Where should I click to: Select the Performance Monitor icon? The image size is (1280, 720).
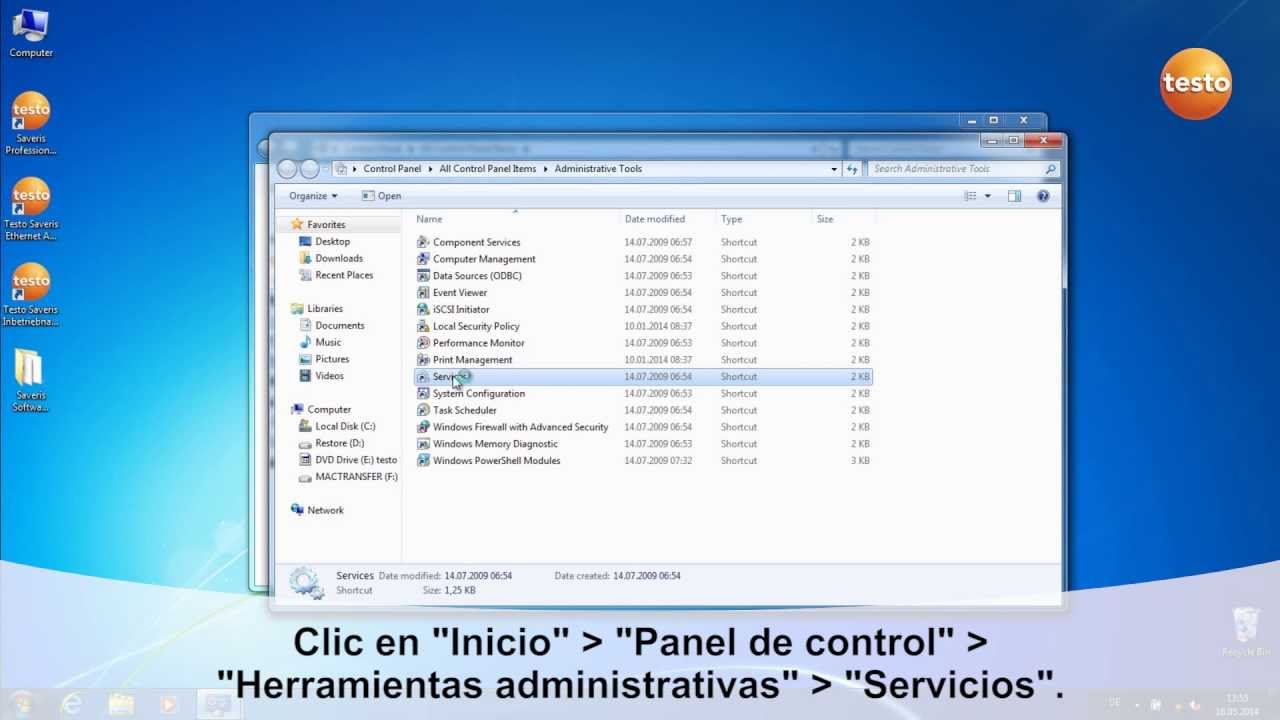423,343
